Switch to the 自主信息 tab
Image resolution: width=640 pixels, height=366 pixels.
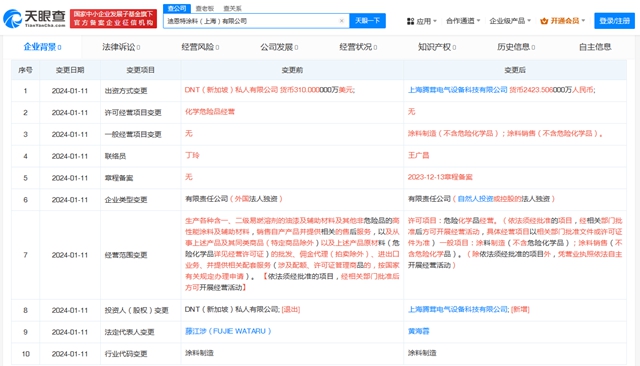pyautogui.click(x=595, y=47)
